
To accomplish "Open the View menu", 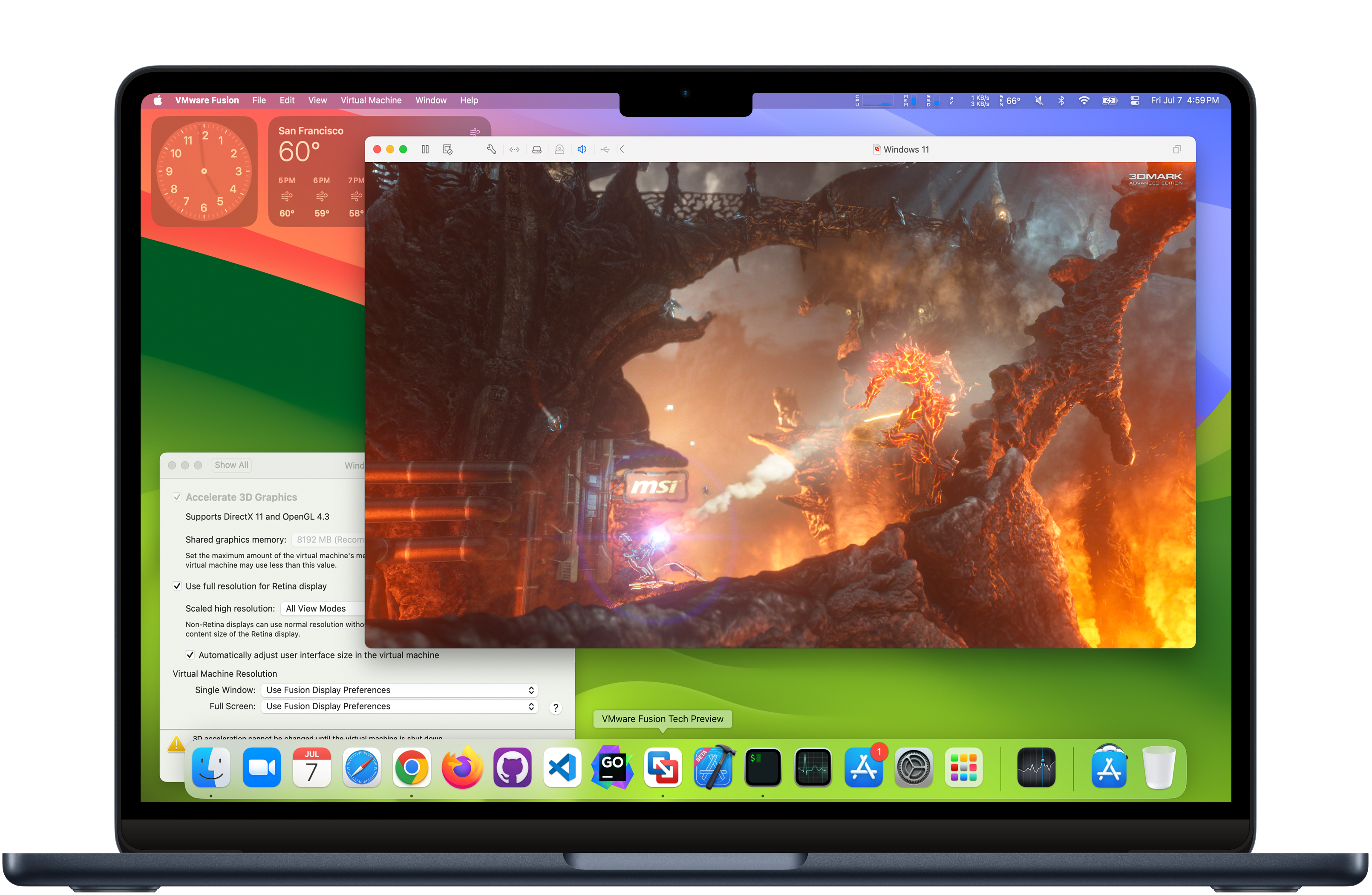I will pyautogui.click(x=317, y=100).
